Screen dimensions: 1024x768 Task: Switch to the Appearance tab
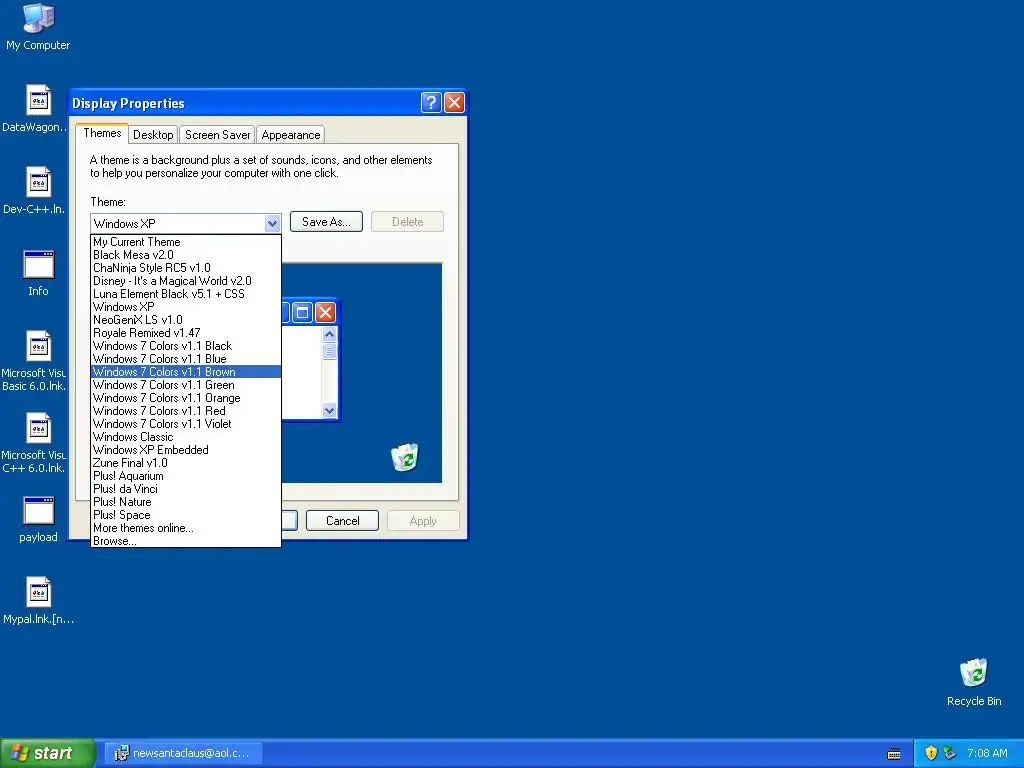click(x=291, y=135)
